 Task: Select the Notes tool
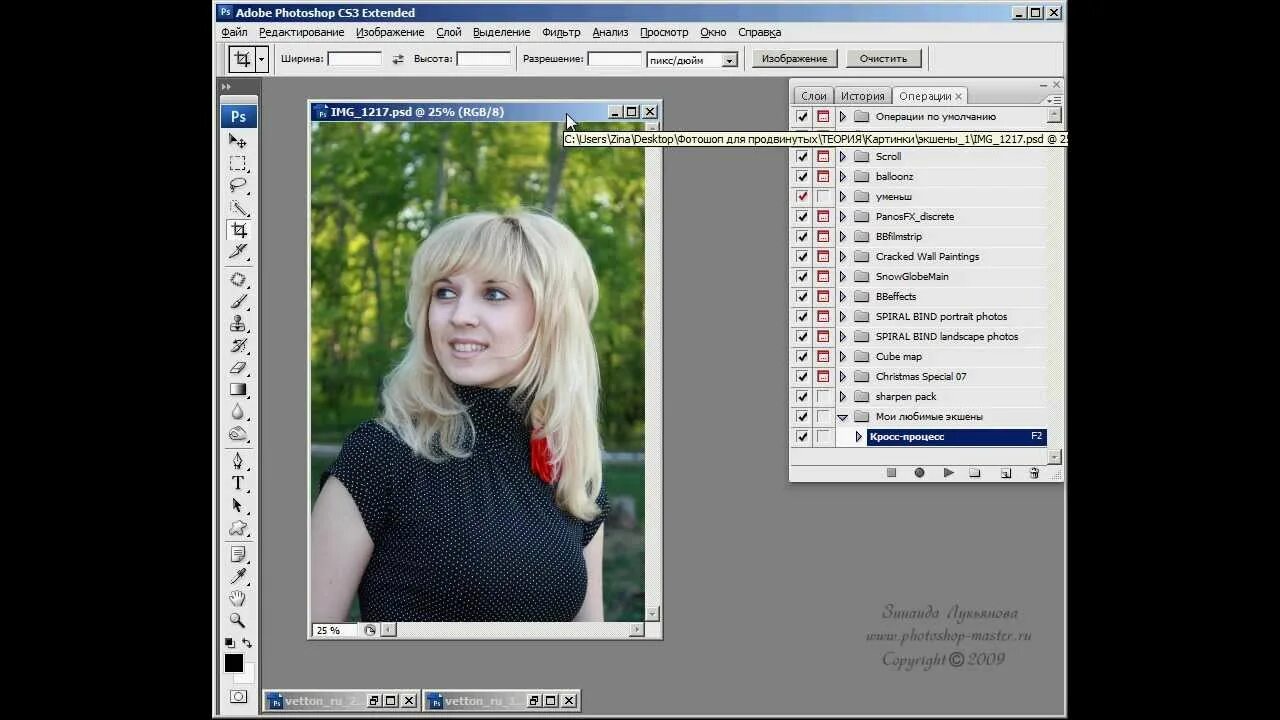tap(238, 554)
